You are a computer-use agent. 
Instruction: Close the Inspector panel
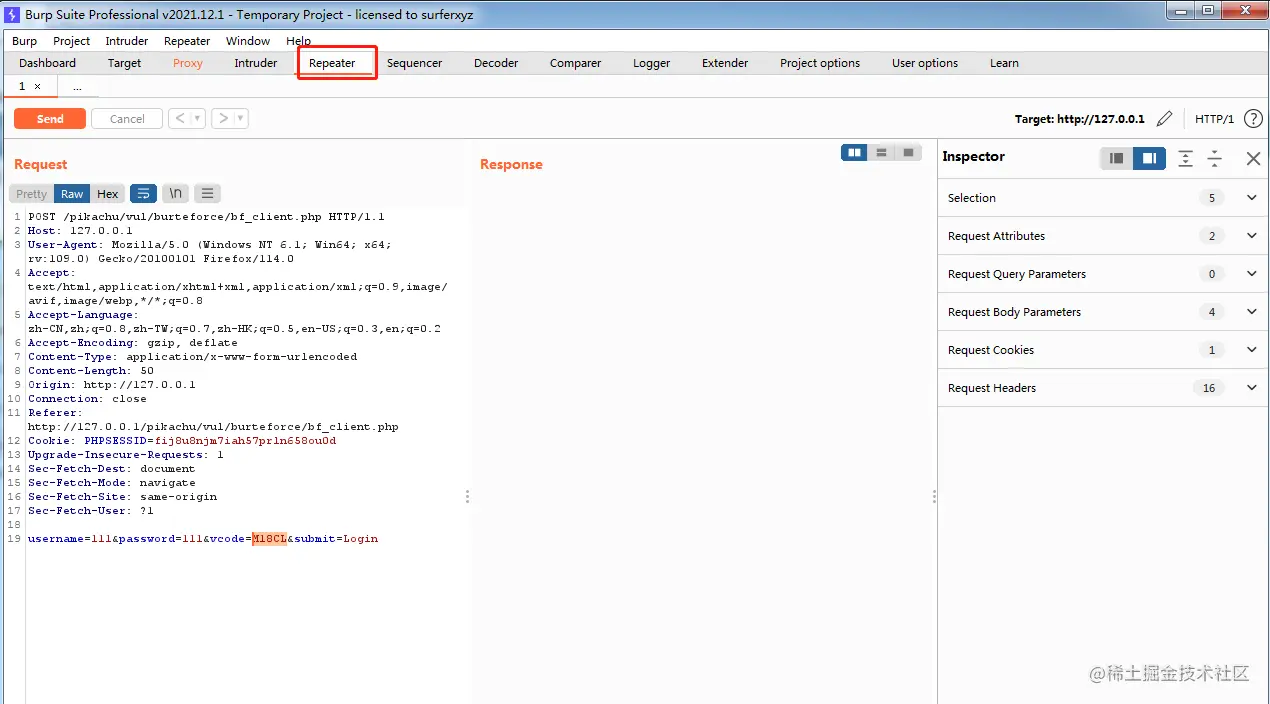pyautogui.click(x=1253, y=158)
